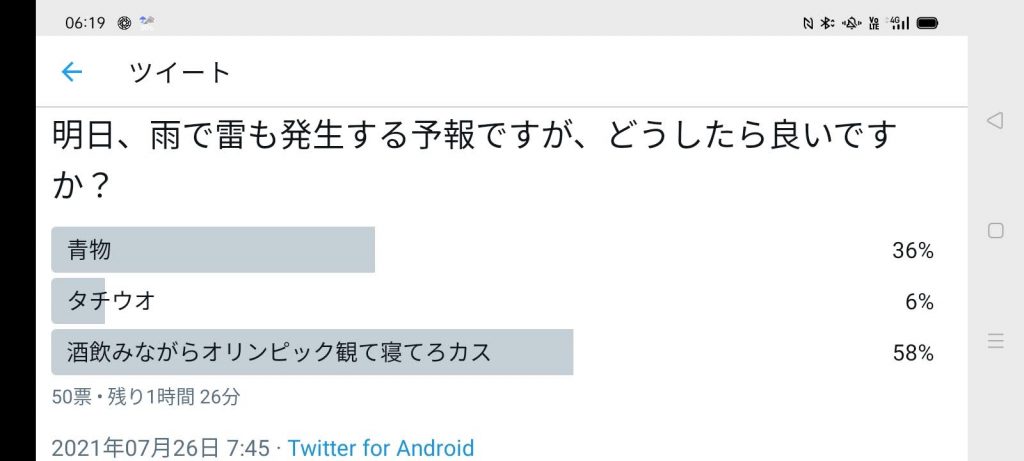Tap the round aperture notification icon
The height and width of the screenshot is (461, 1024).
pos(124,23)
